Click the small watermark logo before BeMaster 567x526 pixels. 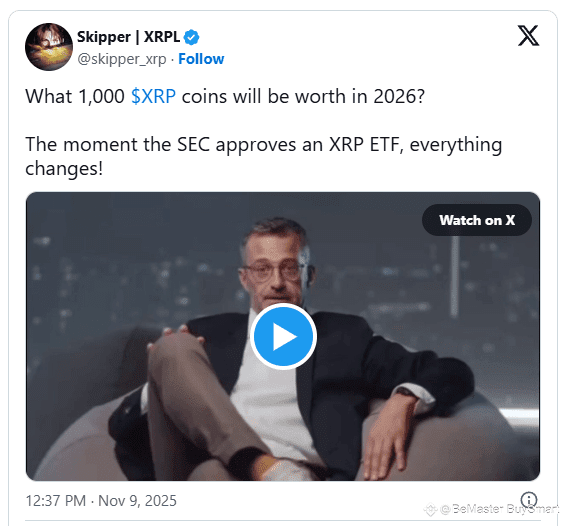430,509
